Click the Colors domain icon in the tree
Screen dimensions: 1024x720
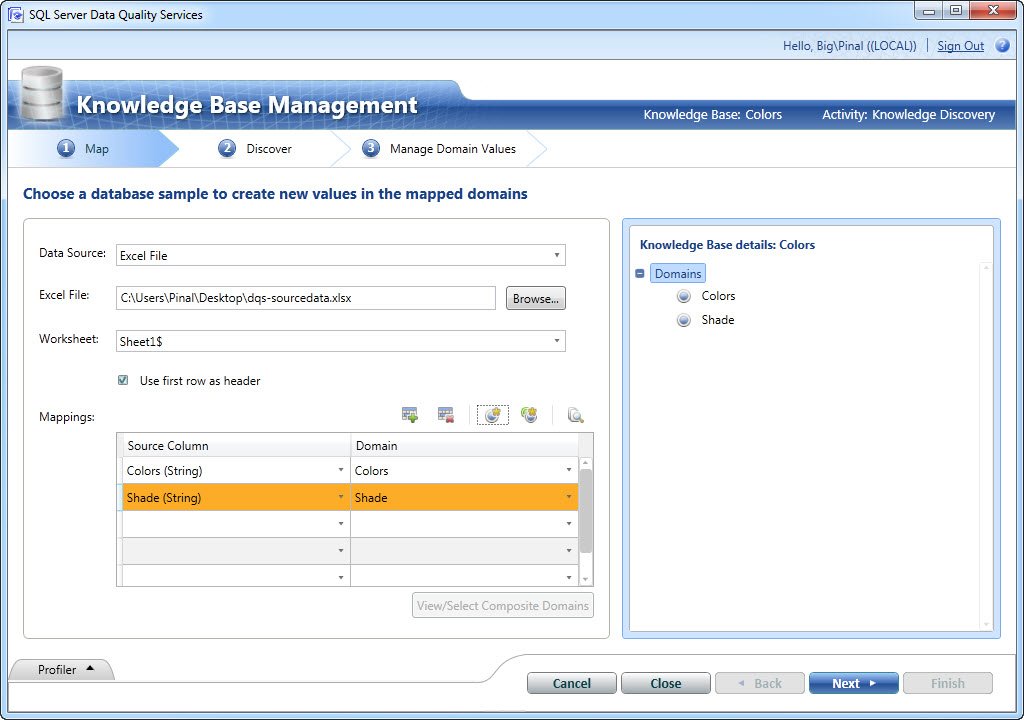click(x=684, y=296)
